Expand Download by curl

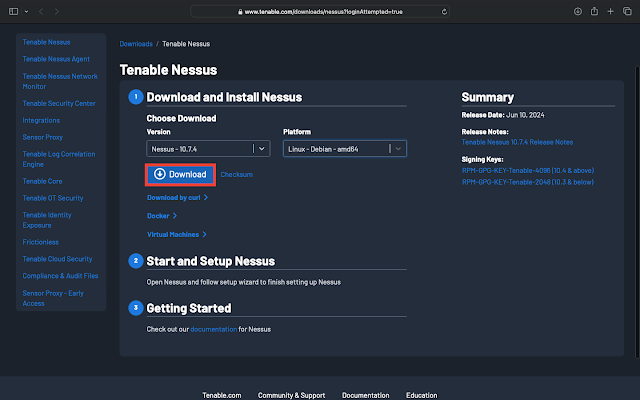click(x=178, y=198)
